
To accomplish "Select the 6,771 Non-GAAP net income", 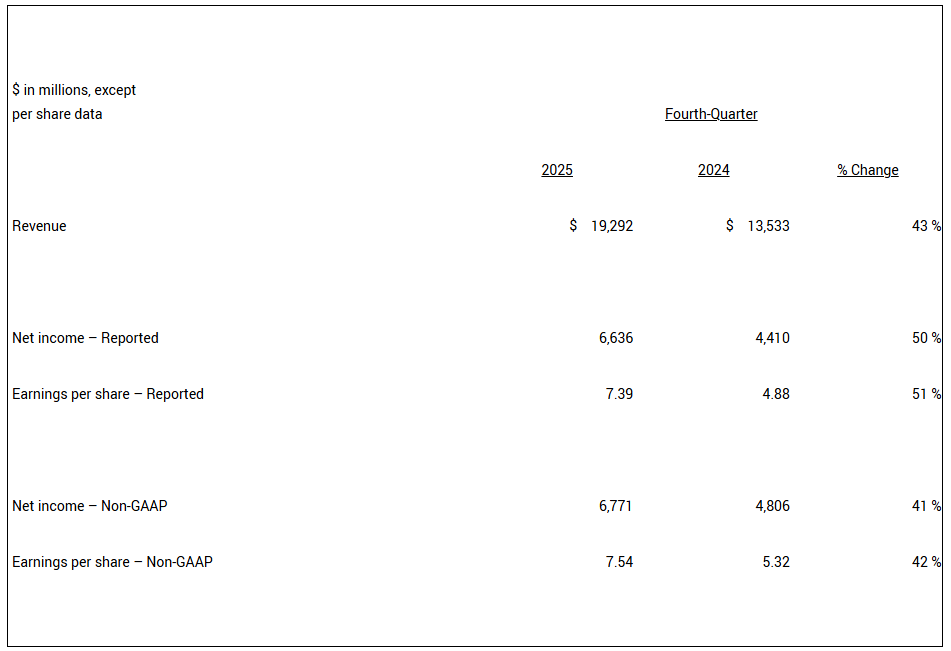I will pyautogui.click(x=616, y=506).
